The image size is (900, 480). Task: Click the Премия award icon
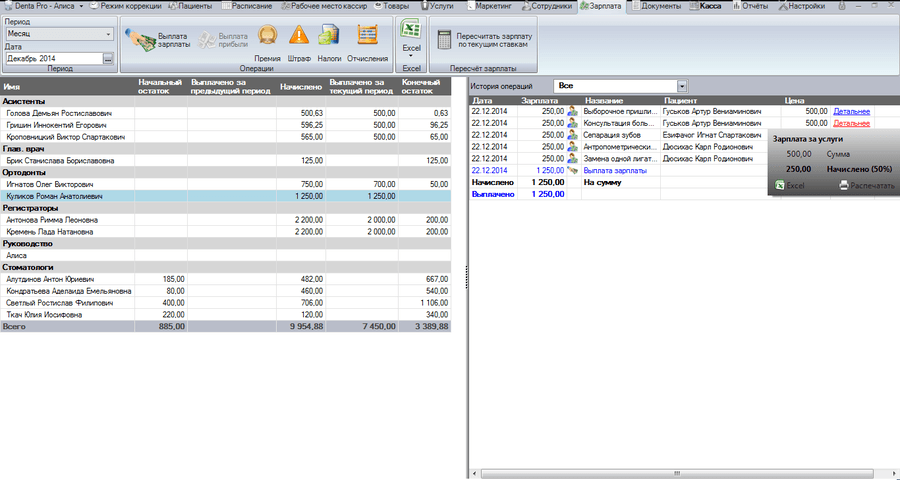coord(267,36)
